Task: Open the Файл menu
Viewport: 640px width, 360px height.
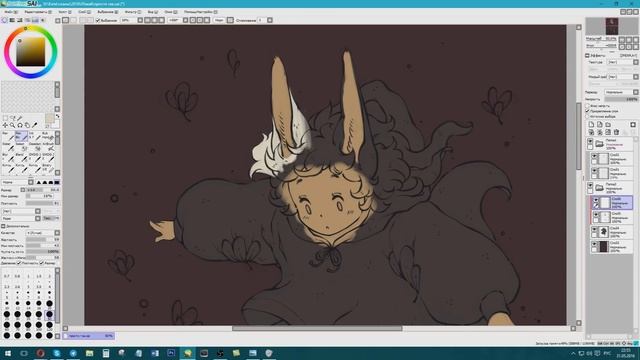Action: point(11,12)
